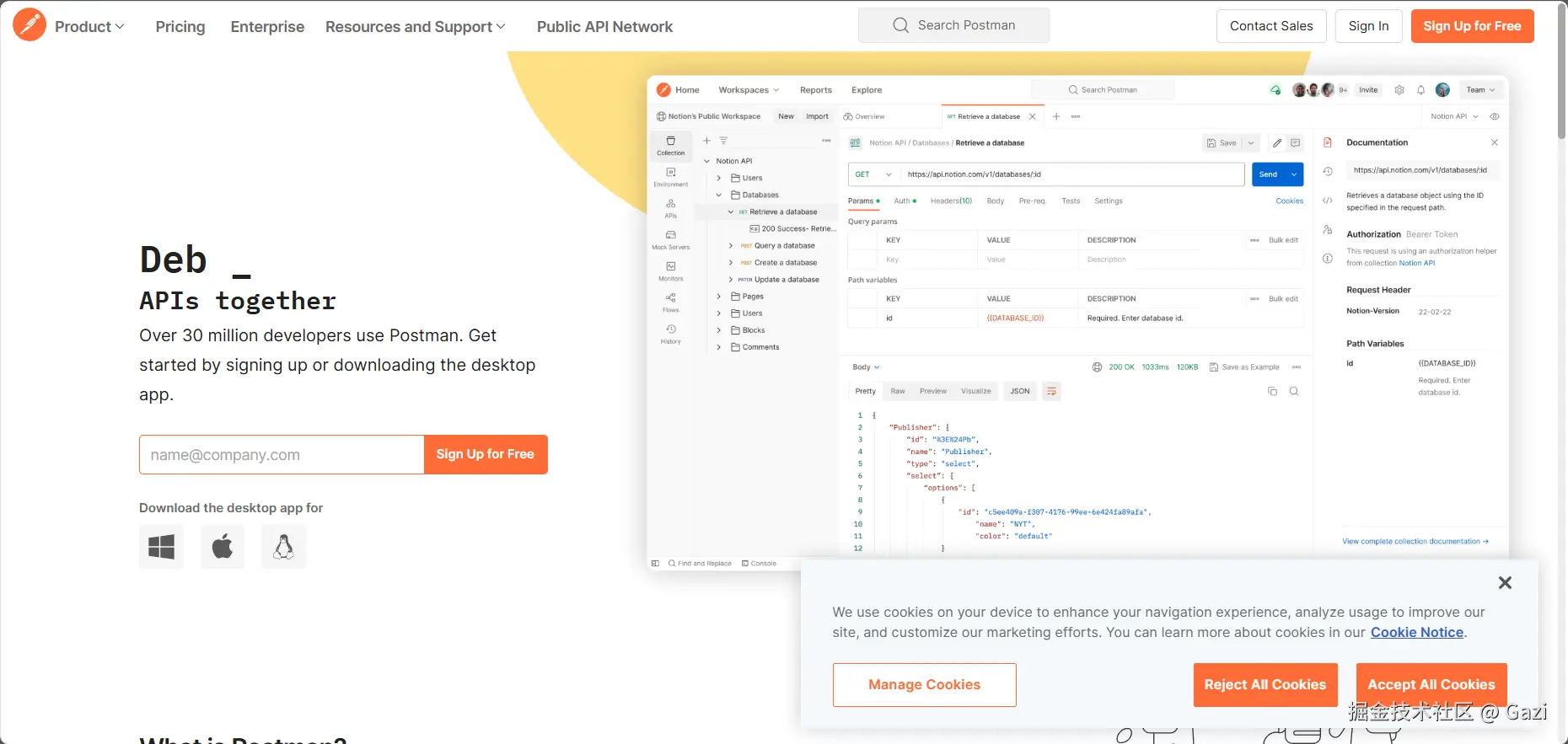This screenshot has width=1568, height=744.
Task: Expand the Comments folder
Action: (x=719, y=347)
